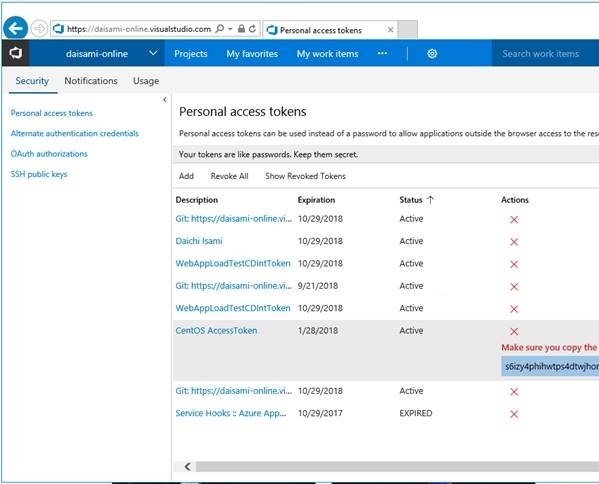This screenshot has width=599, height=484.
Task: Click the horizontal scrollbar track
Action: [397, 466]
